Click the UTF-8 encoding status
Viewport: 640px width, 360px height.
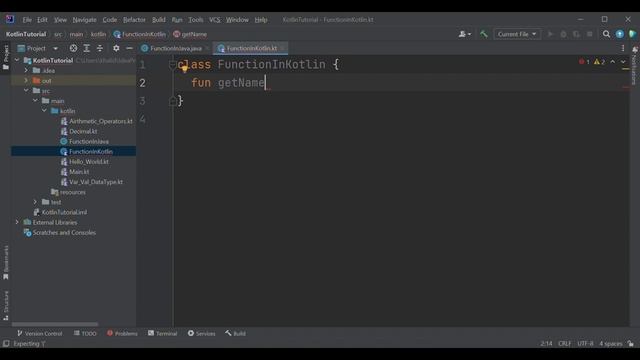tap(585, 344)
